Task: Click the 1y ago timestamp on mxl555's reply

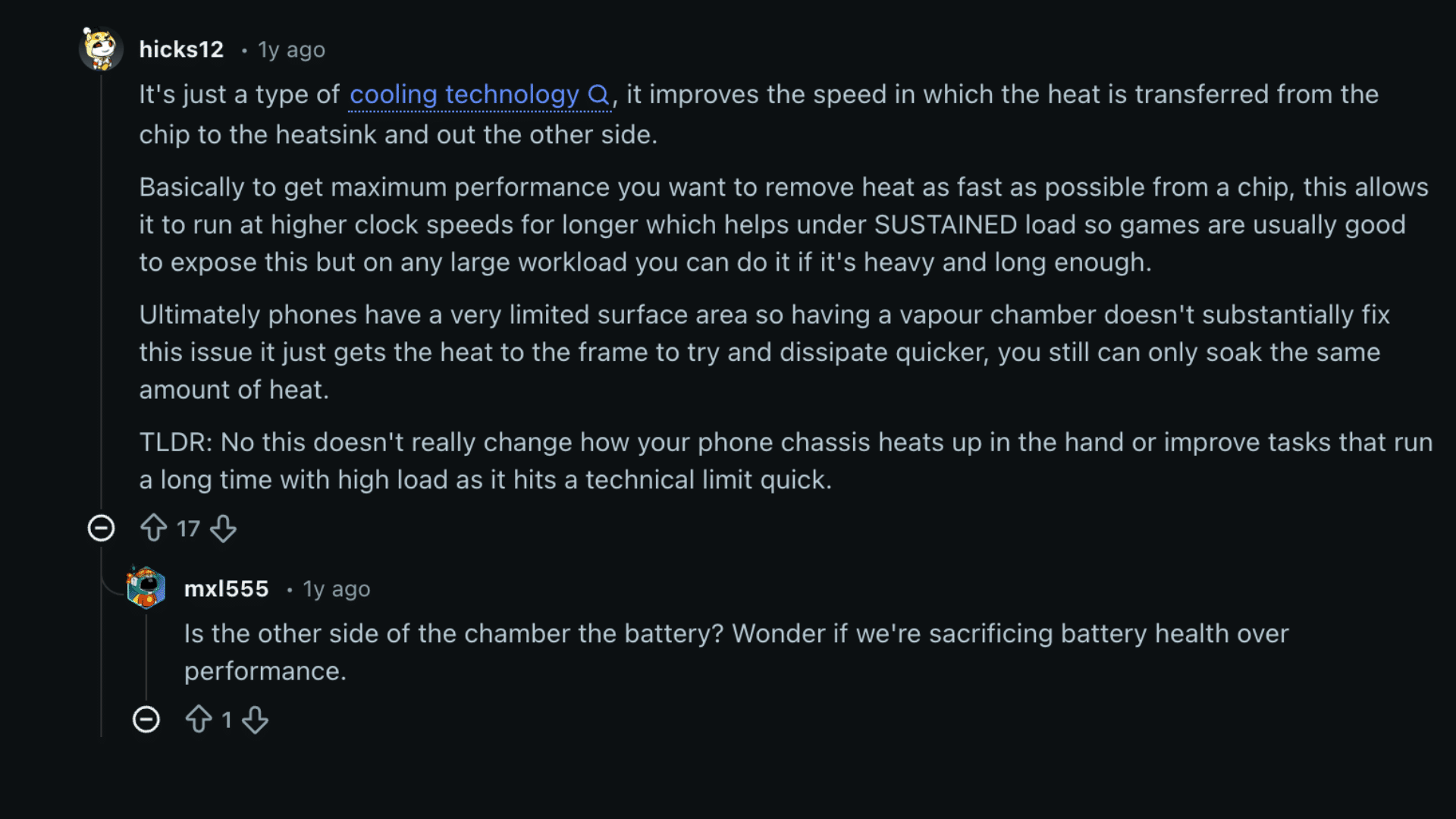Action: [x=336, y=588]
